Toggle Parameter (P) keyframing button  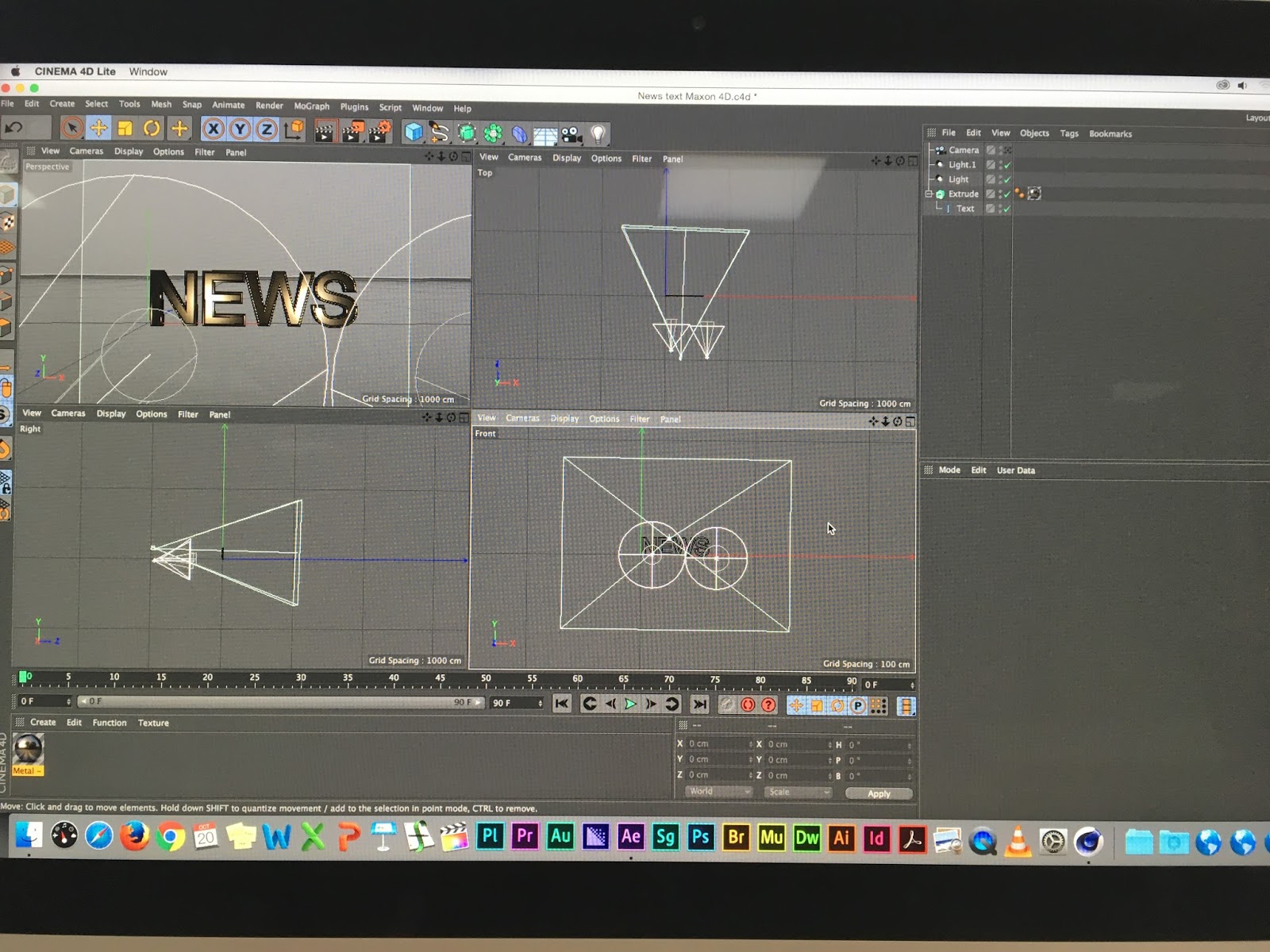tap(858, 706)
